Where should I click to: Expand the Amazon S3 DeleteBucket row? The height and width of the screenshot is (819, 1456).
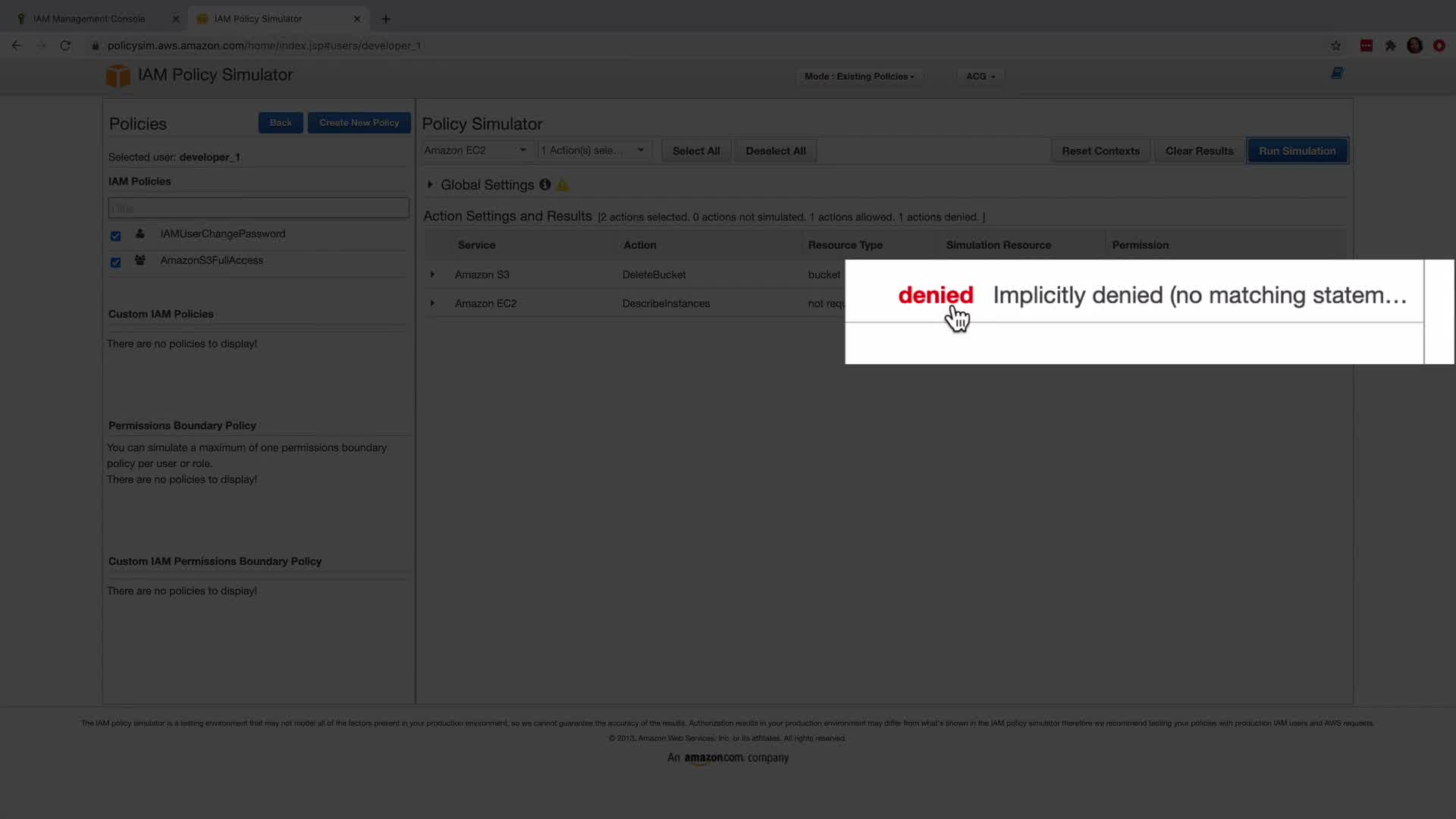tap(432, 274)
